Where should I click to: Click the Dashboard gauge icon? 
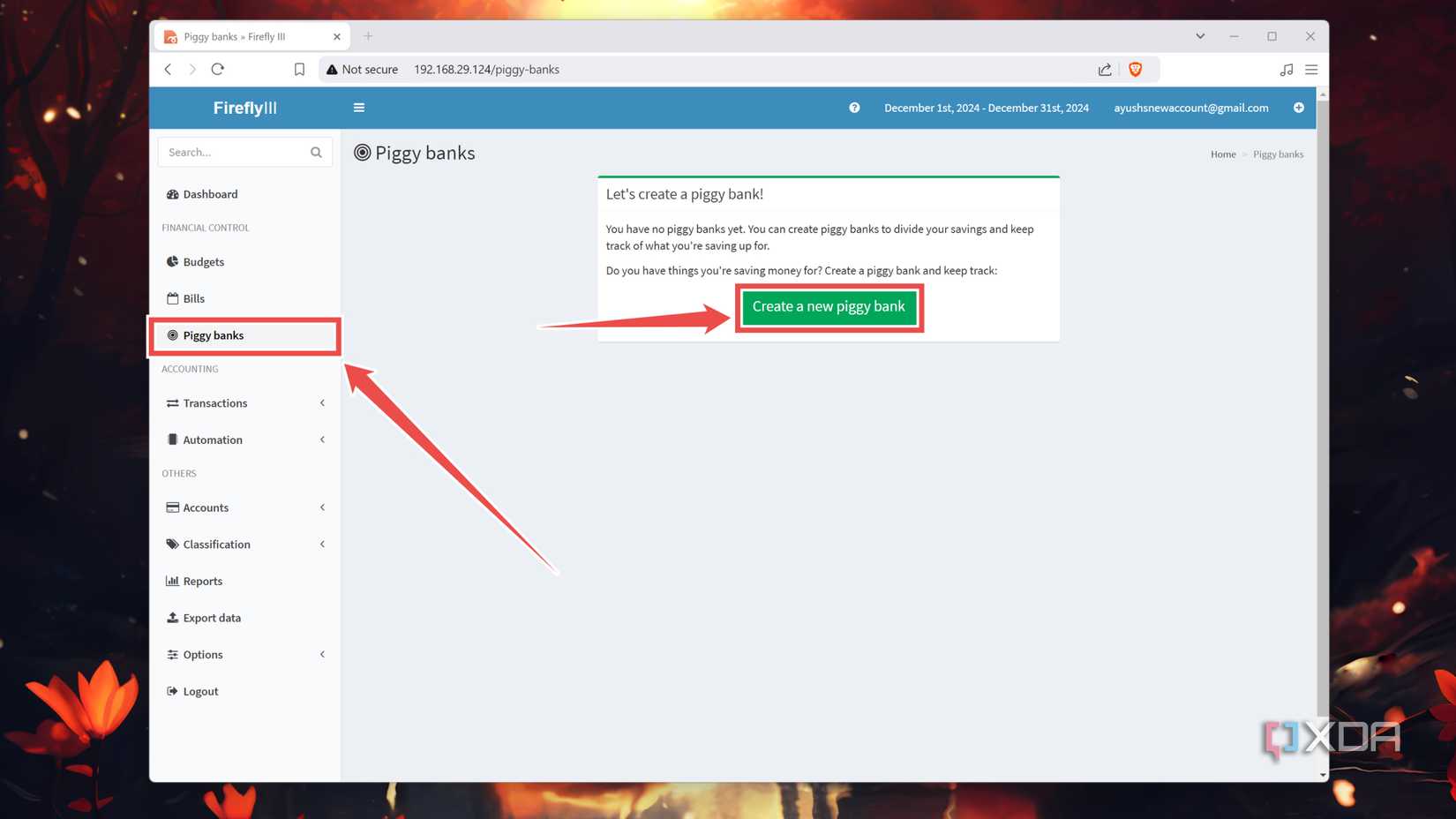(x=173, y=194)
